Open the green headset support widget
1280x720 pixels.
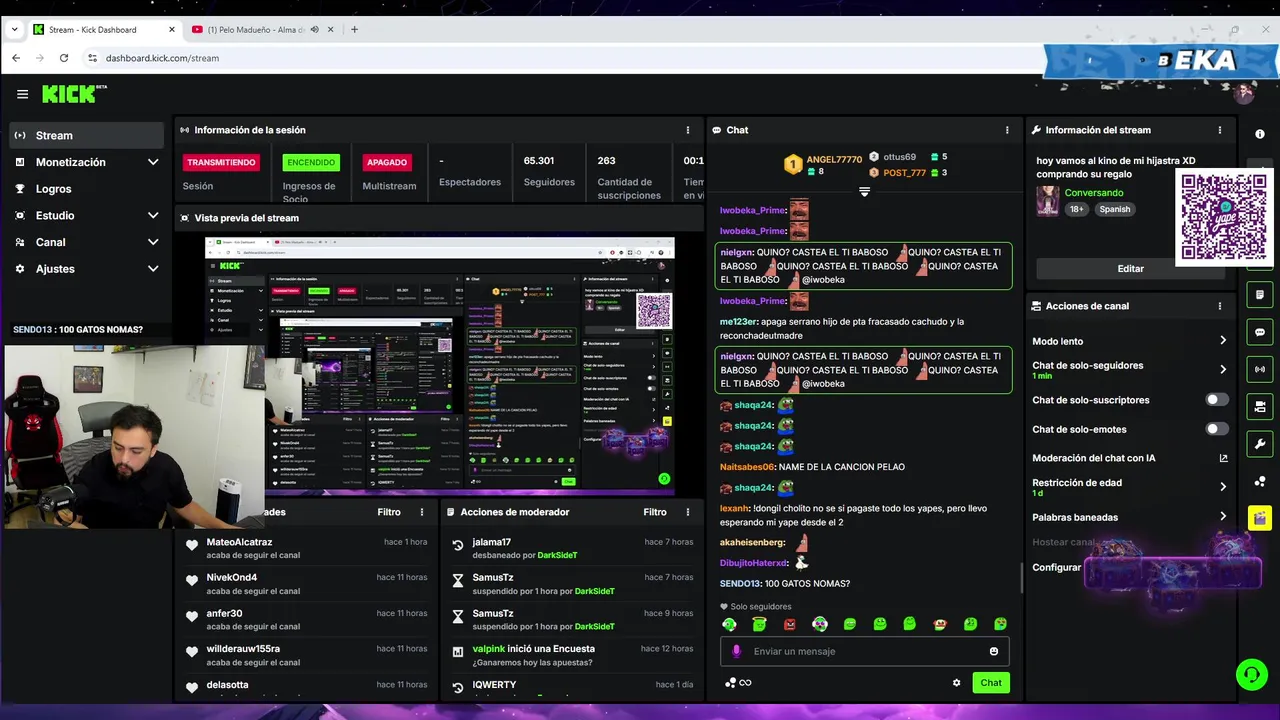click(x=1252, y=674)
